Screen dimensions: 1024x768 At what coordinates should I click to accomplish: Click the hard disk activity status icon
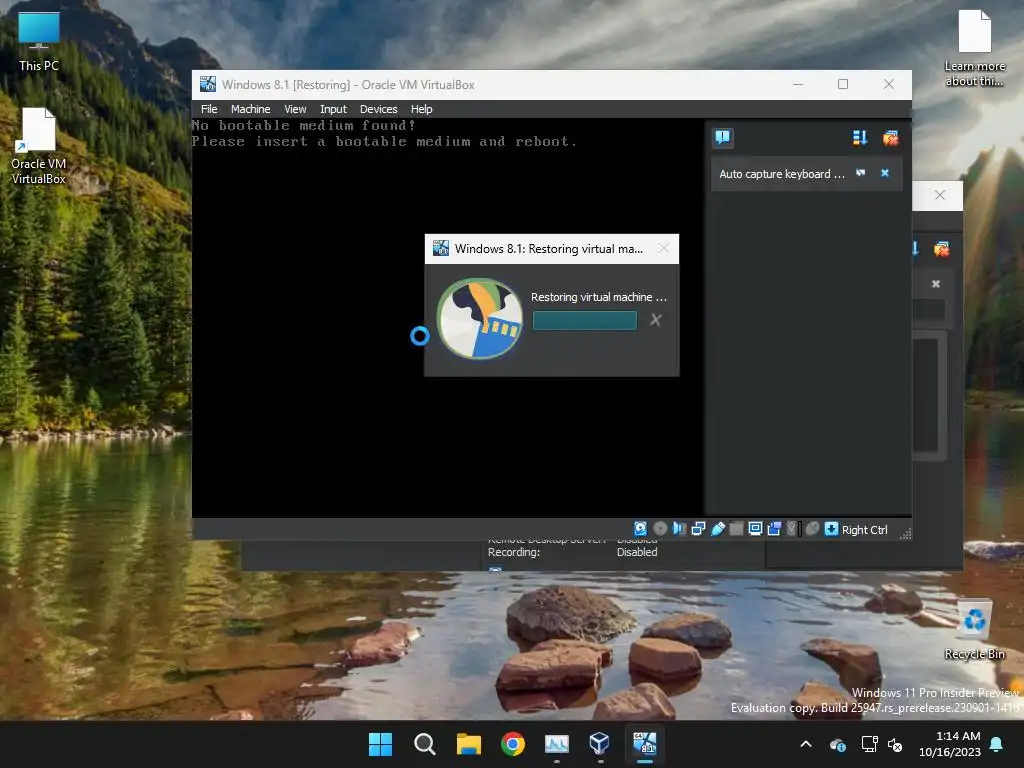point(641,528)
